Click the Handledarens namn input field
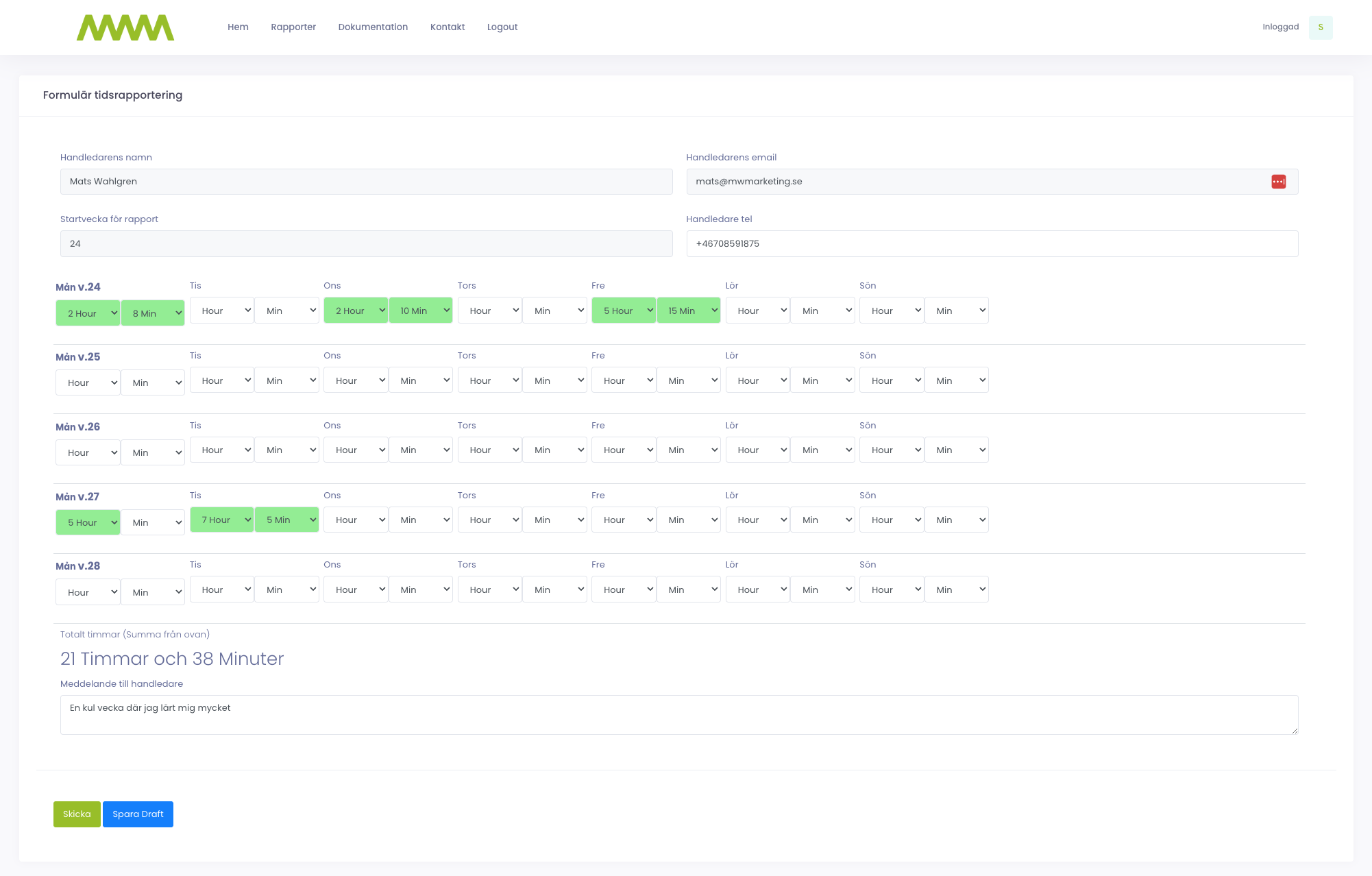This screenshot has height=876, width=1372. [x=365, y=181]
